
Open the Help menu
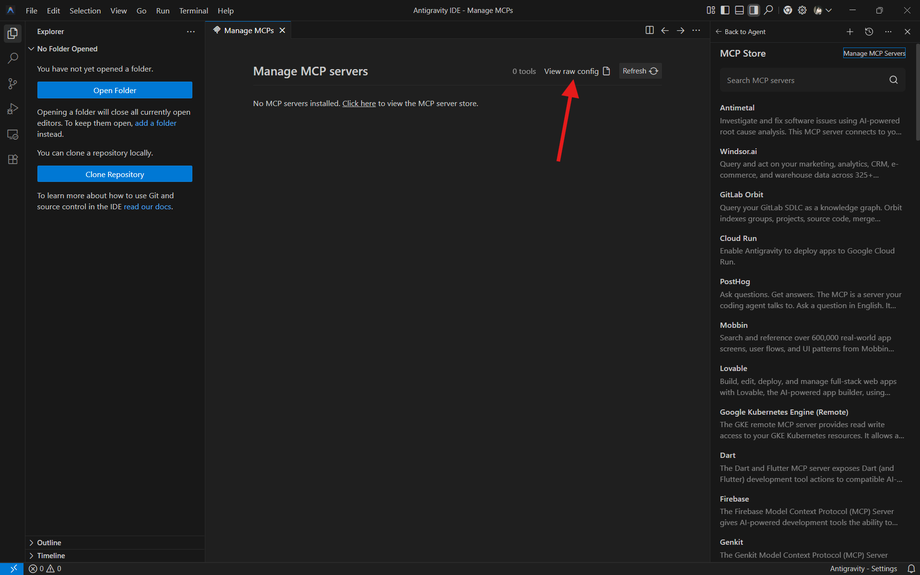225,11
